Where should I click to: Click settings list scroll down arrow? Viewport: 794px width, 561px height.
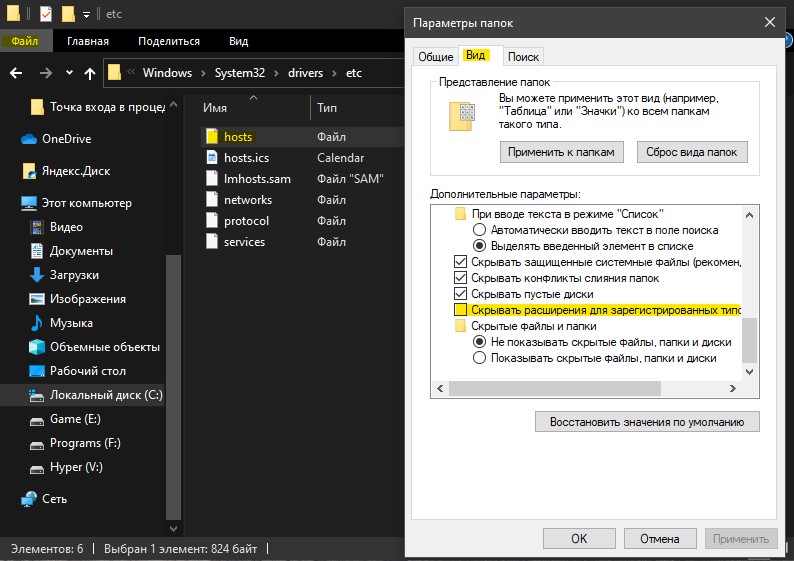coord(749,372)
